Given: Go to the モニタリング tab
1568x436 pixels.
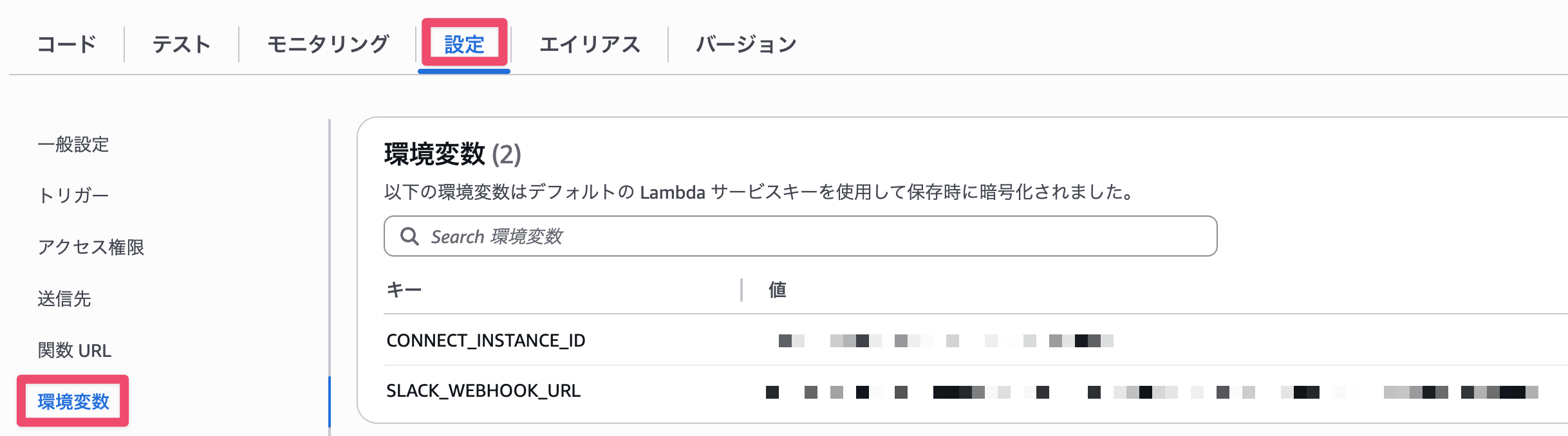Looking at the screenshot, I should (328, 44).
